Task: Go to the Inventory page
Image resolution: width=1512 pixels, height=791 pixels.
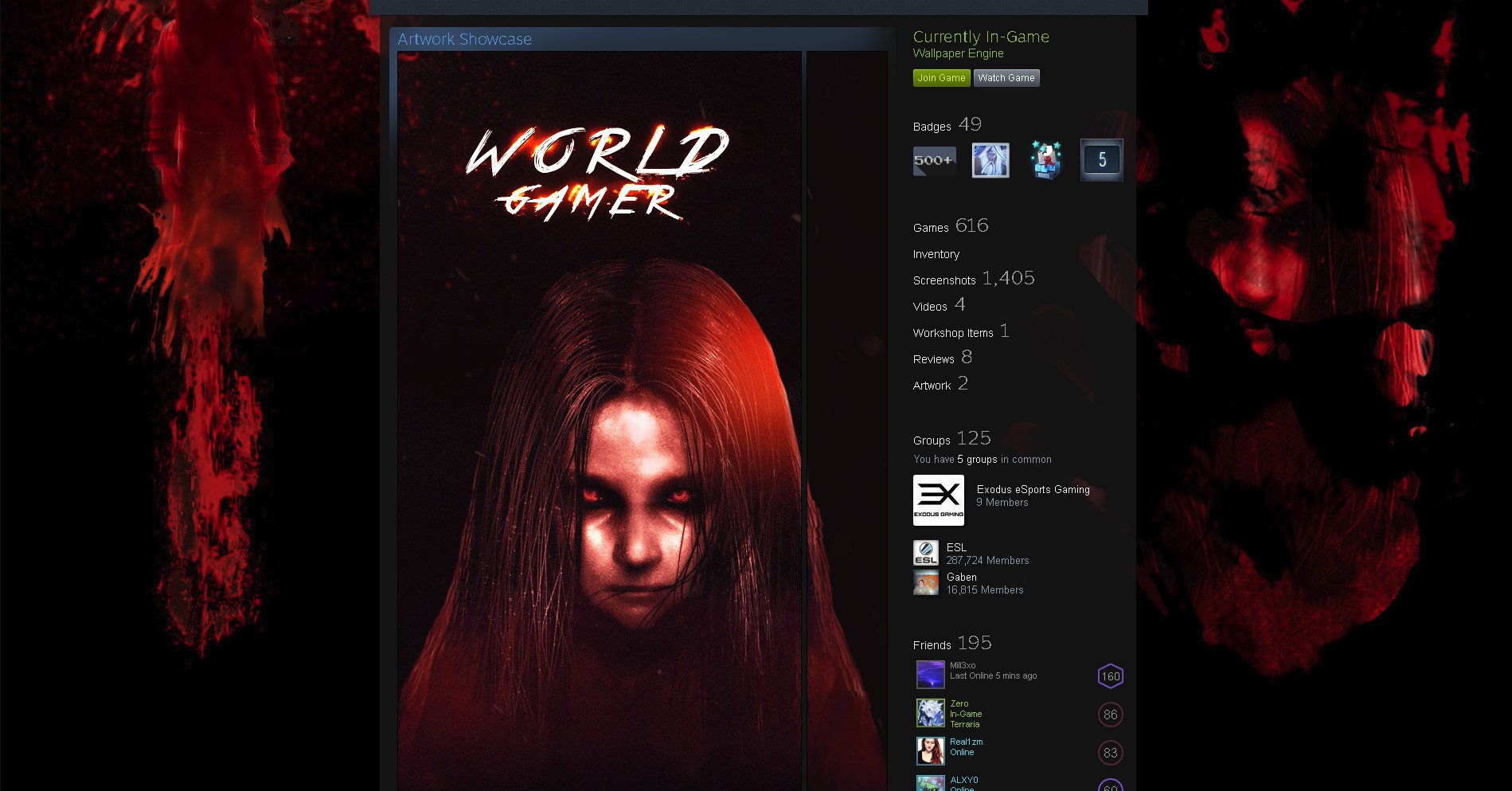Action: click(936, 254)
